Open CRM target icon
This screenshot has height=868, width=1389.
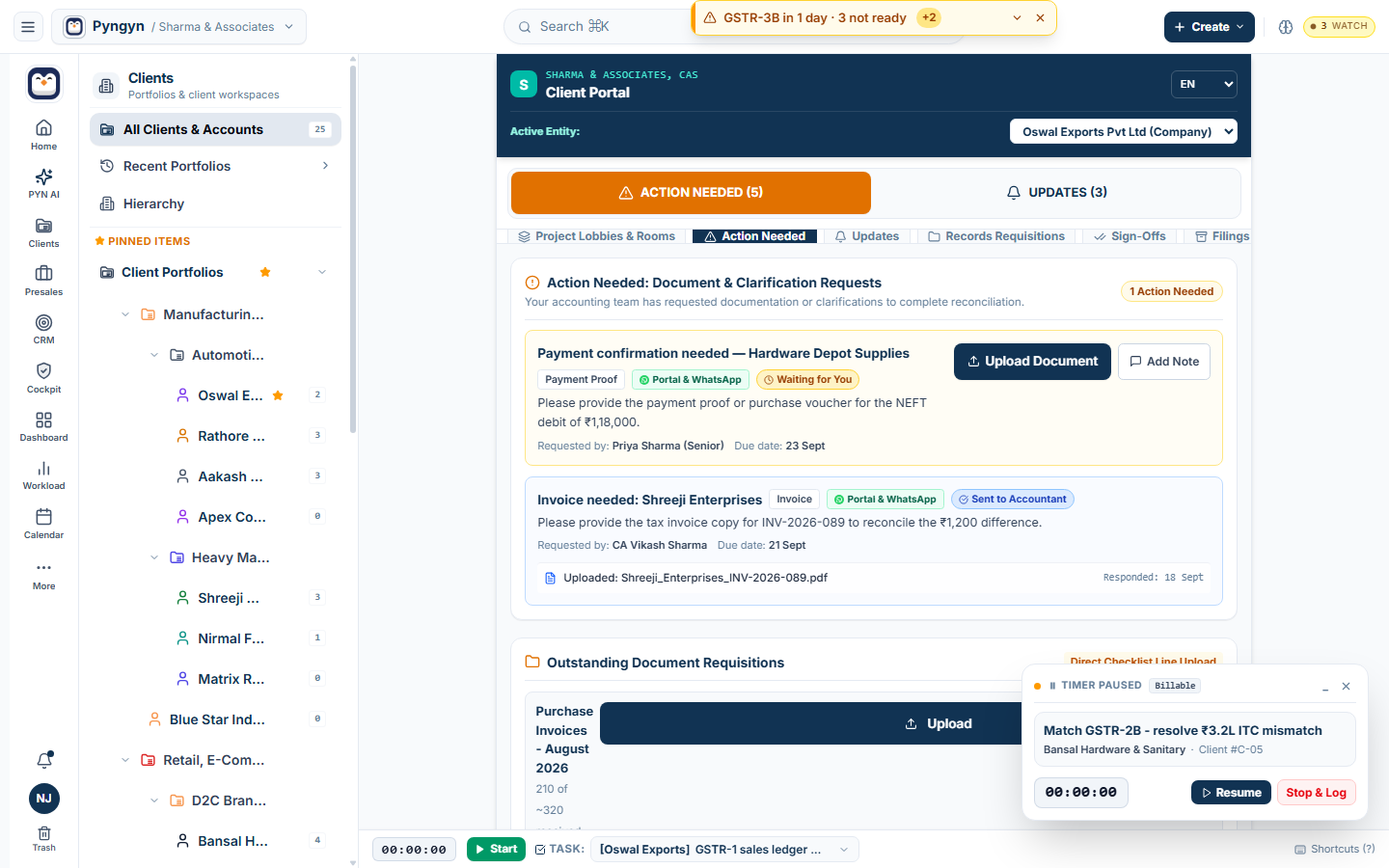[43, 329]
